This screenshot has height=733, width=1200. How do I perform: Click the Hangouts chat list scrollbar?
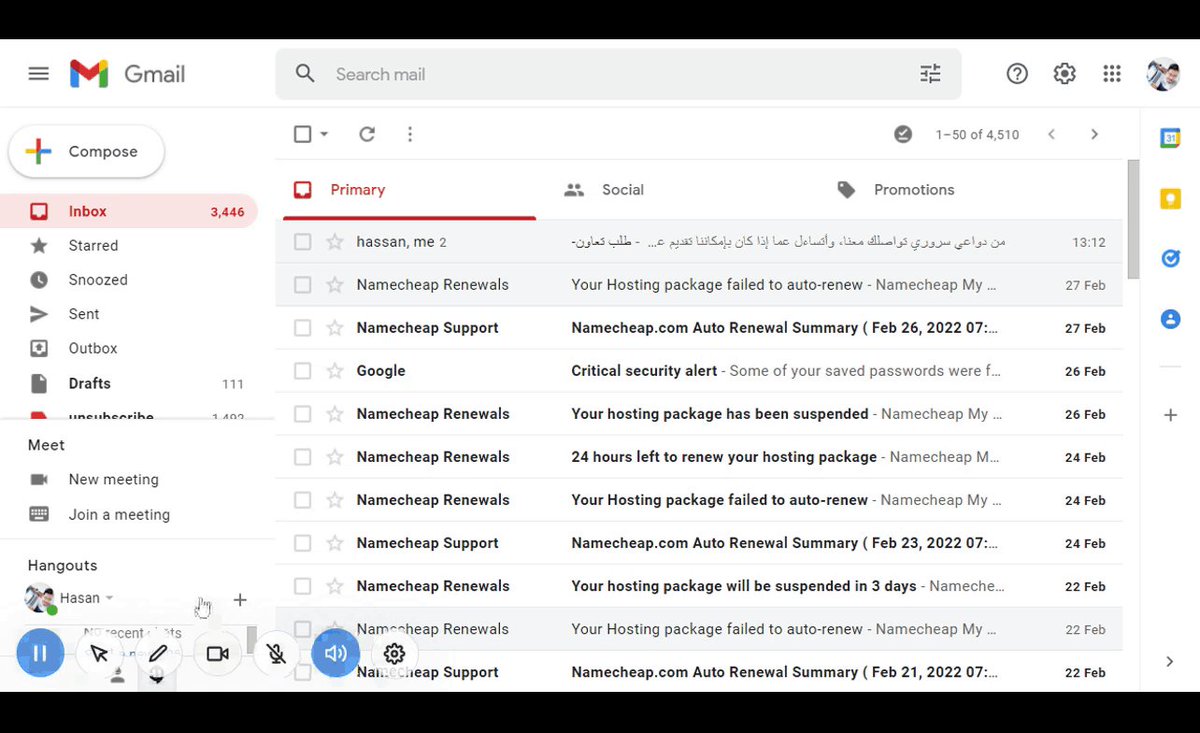point(251,642)
